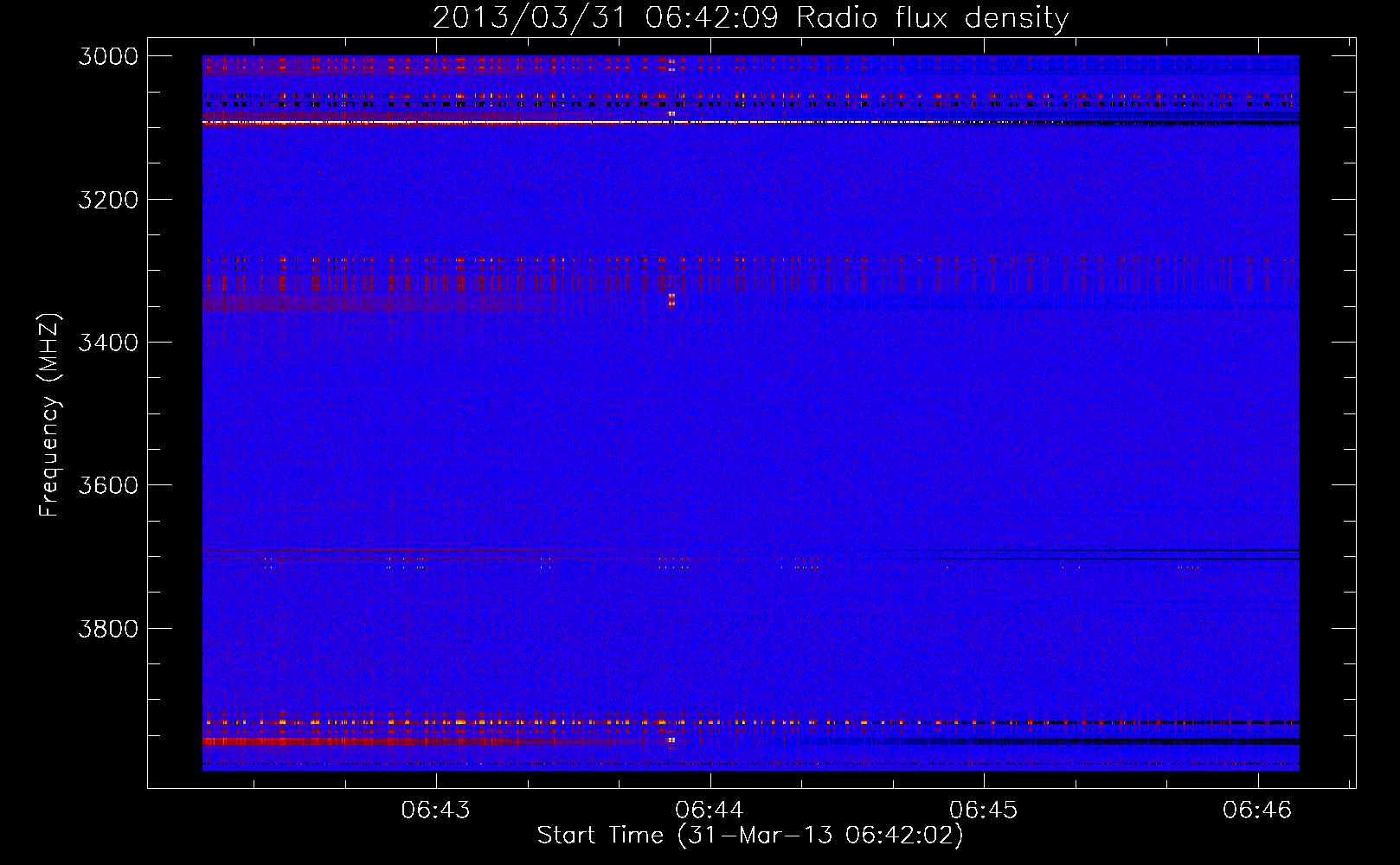The height and width of the screenshot is (865, 1400).
Task: Click the 3000 frequency tick label
Action: (108, 56)
